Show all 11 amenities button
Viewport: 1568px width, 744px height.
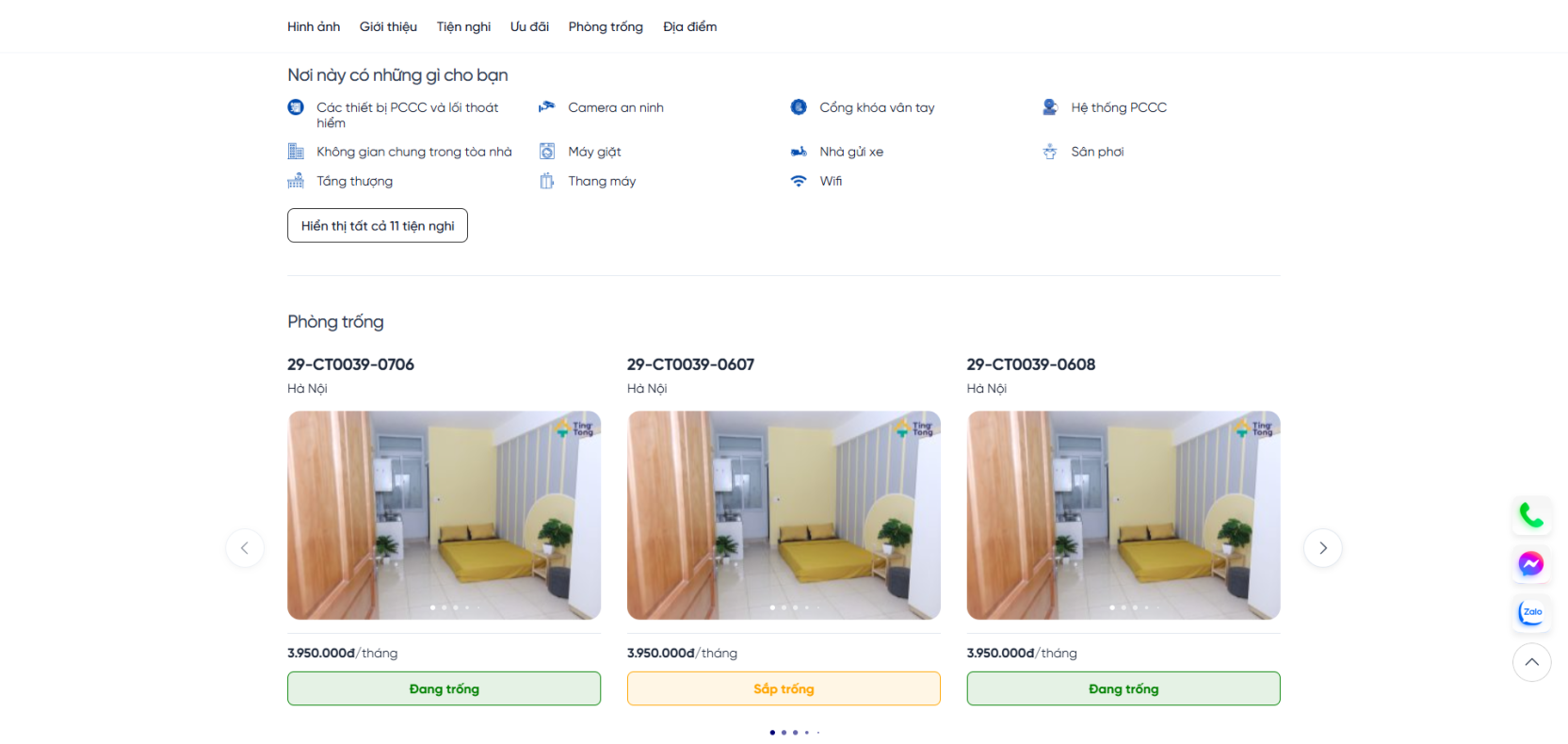click(x=378, y=225)
